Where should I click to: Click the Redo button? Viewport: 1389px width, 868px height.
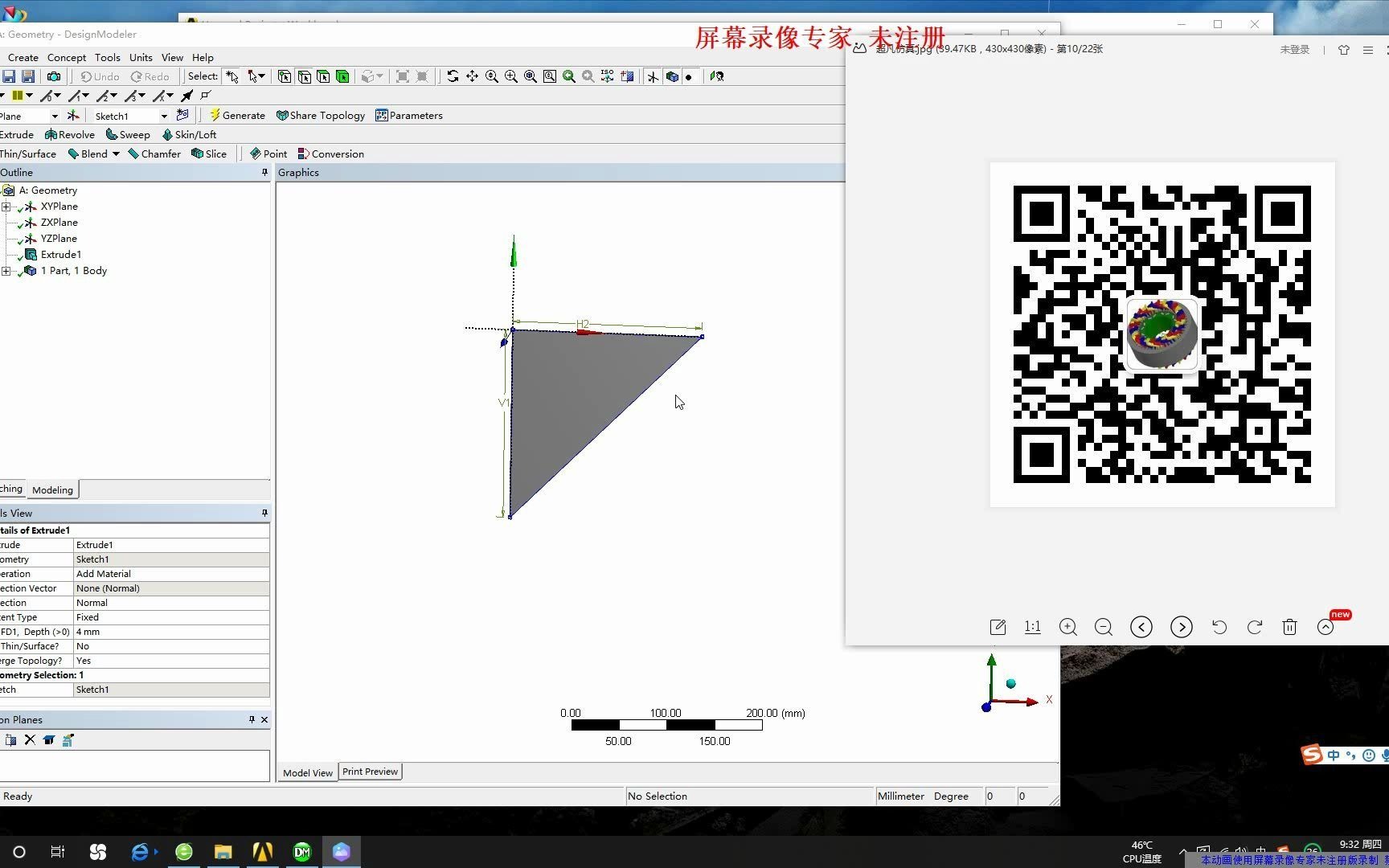[x=150, y=76]
